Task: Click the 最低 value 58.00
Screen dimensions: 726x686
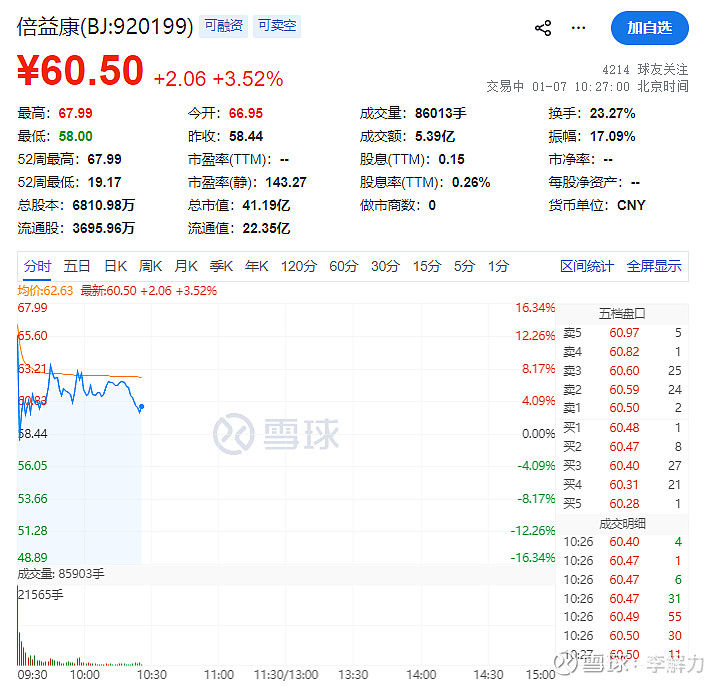Action: click(75, 137)
